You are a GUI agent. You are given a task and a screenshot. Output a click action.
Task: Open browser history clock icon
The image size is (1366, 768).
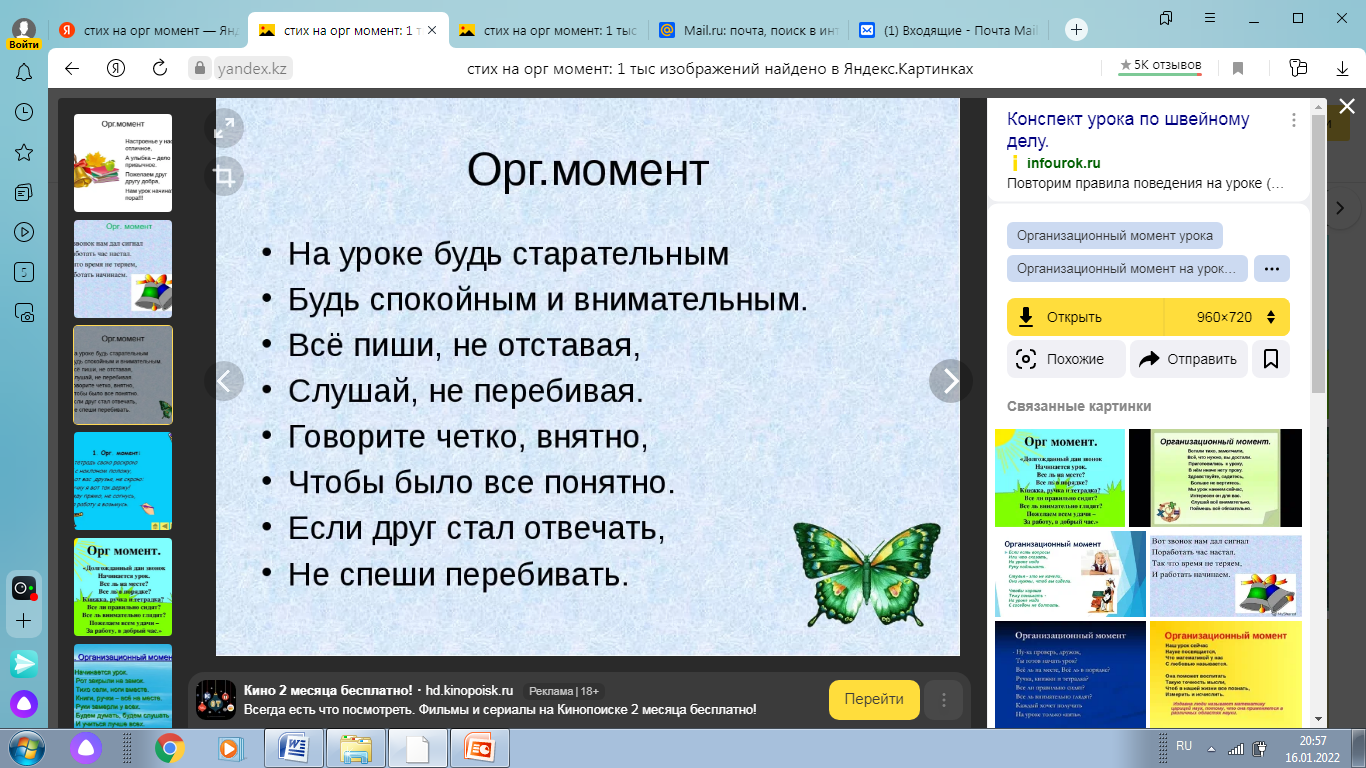[24, 112]
